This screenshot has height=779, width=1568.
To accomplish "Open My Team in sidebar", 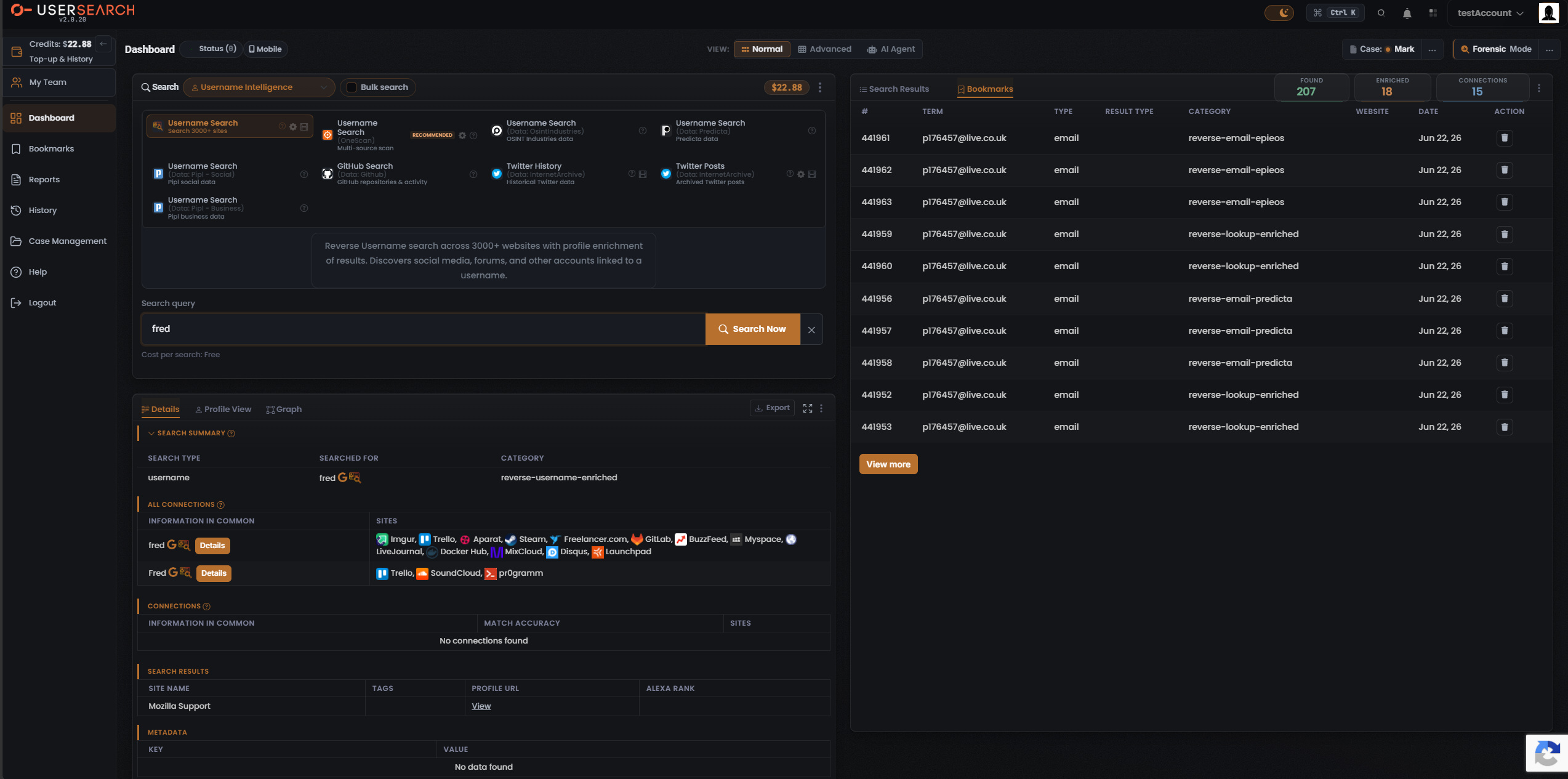I will point(59,83).
